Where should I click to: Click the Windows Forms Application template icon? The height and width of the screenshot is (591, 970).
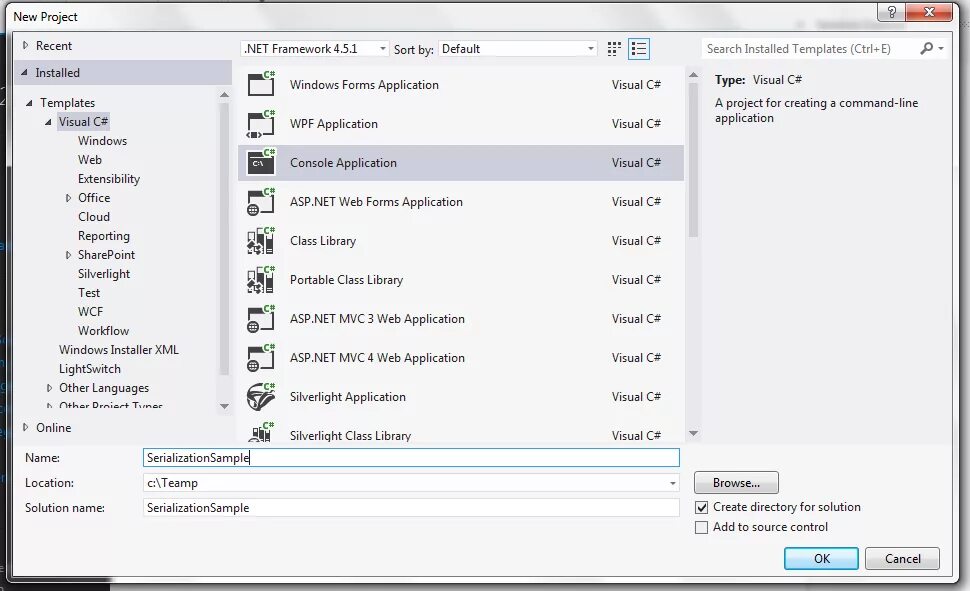[x=260, y=84]
